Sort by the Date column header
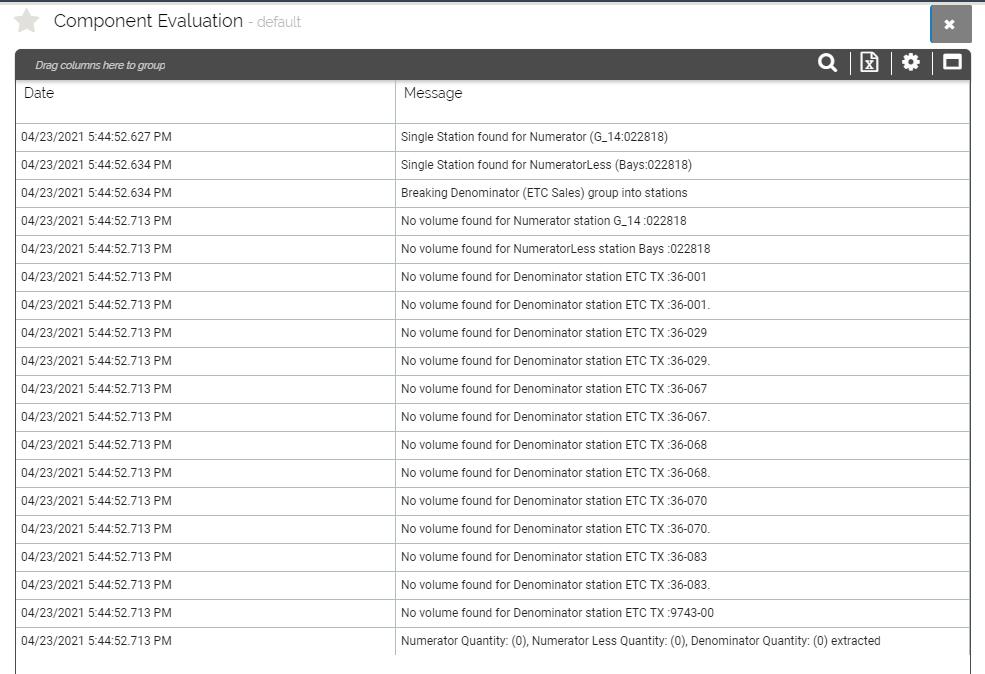This screenshot has height=674, width=985. pos(40,93)
